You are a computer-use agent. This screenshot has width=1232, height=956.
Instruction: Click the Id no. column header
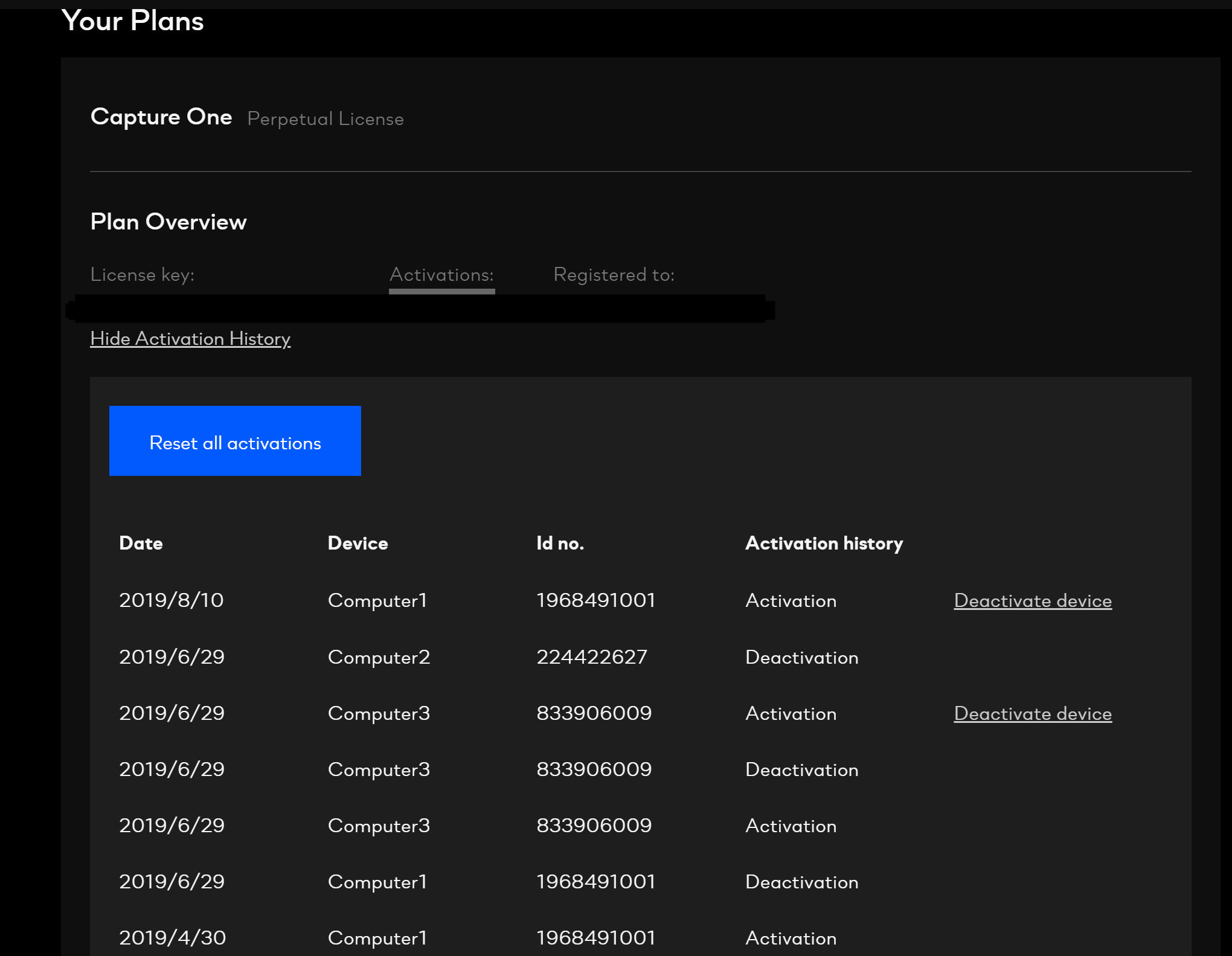(x=560, y=544)
